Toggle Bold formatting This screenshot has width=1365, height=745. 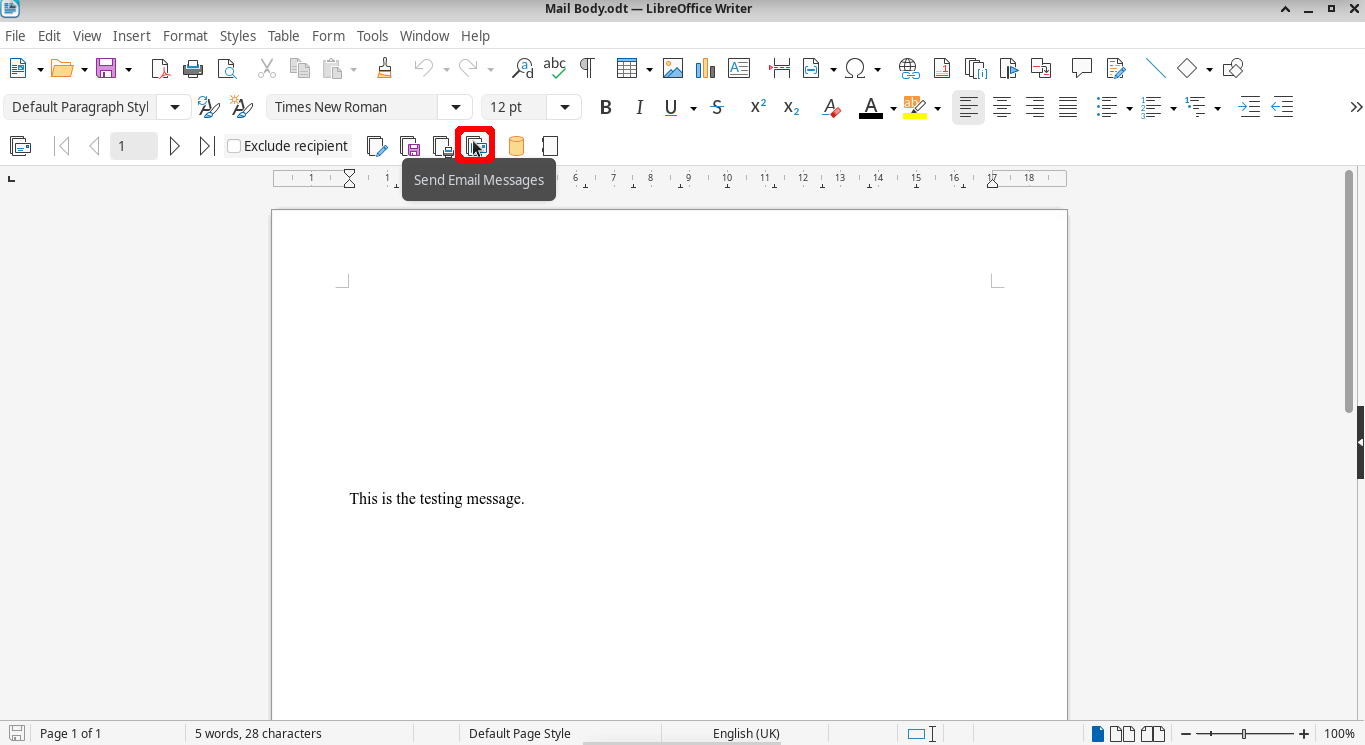pyautogui.click(x=605, y=107)
